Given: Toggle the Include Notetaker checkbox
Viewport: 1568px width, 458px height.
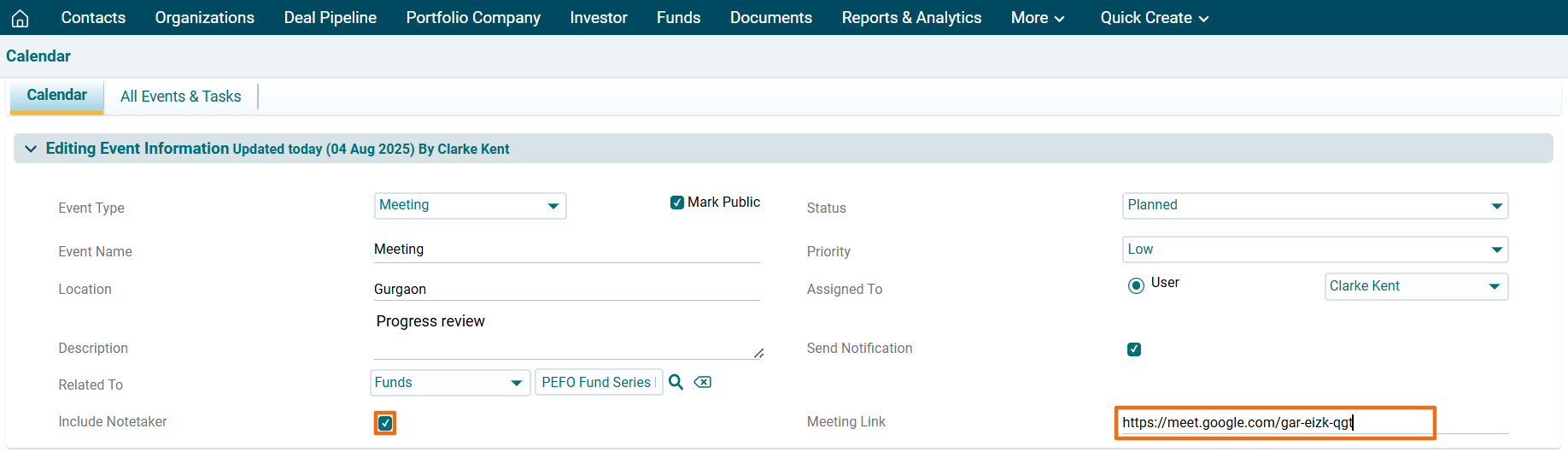Looking at the screenshot, I should pyautogui.click(x=385, y=423).
